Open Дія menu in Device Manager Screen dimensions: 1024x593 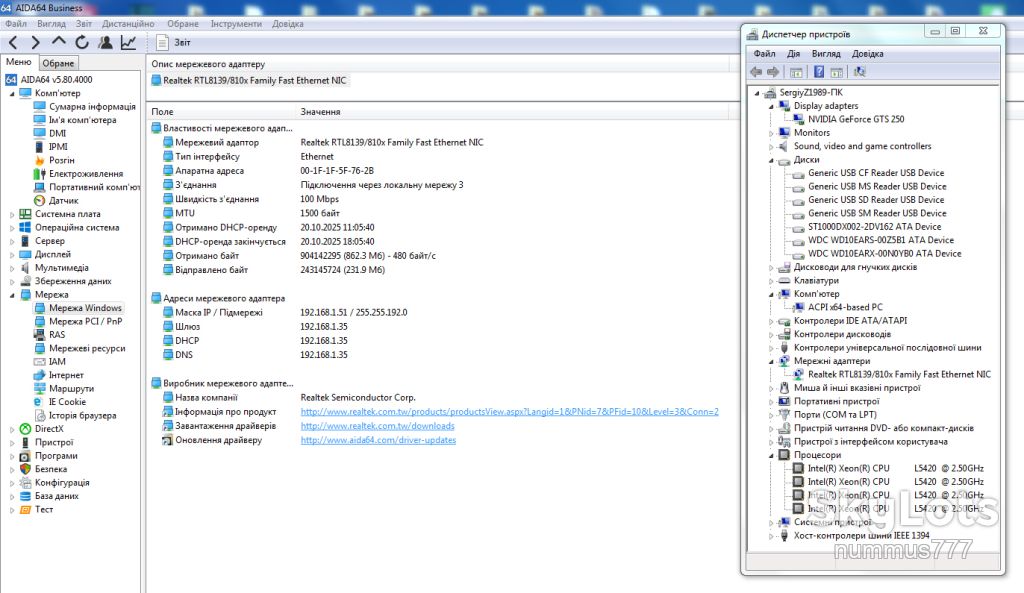793,54
